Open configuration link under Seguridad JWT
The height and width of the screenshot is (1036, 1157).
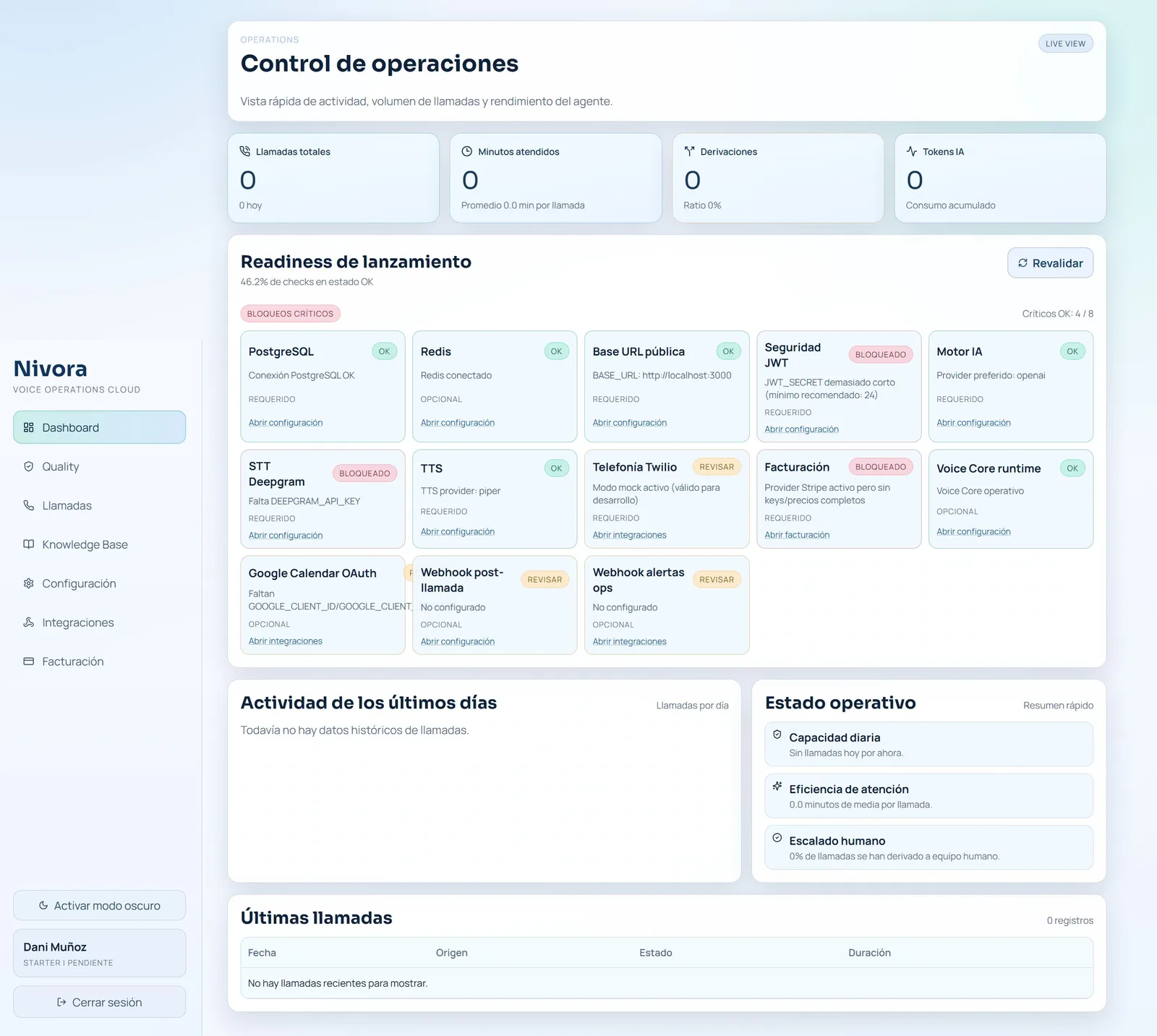tap(801, 429)
